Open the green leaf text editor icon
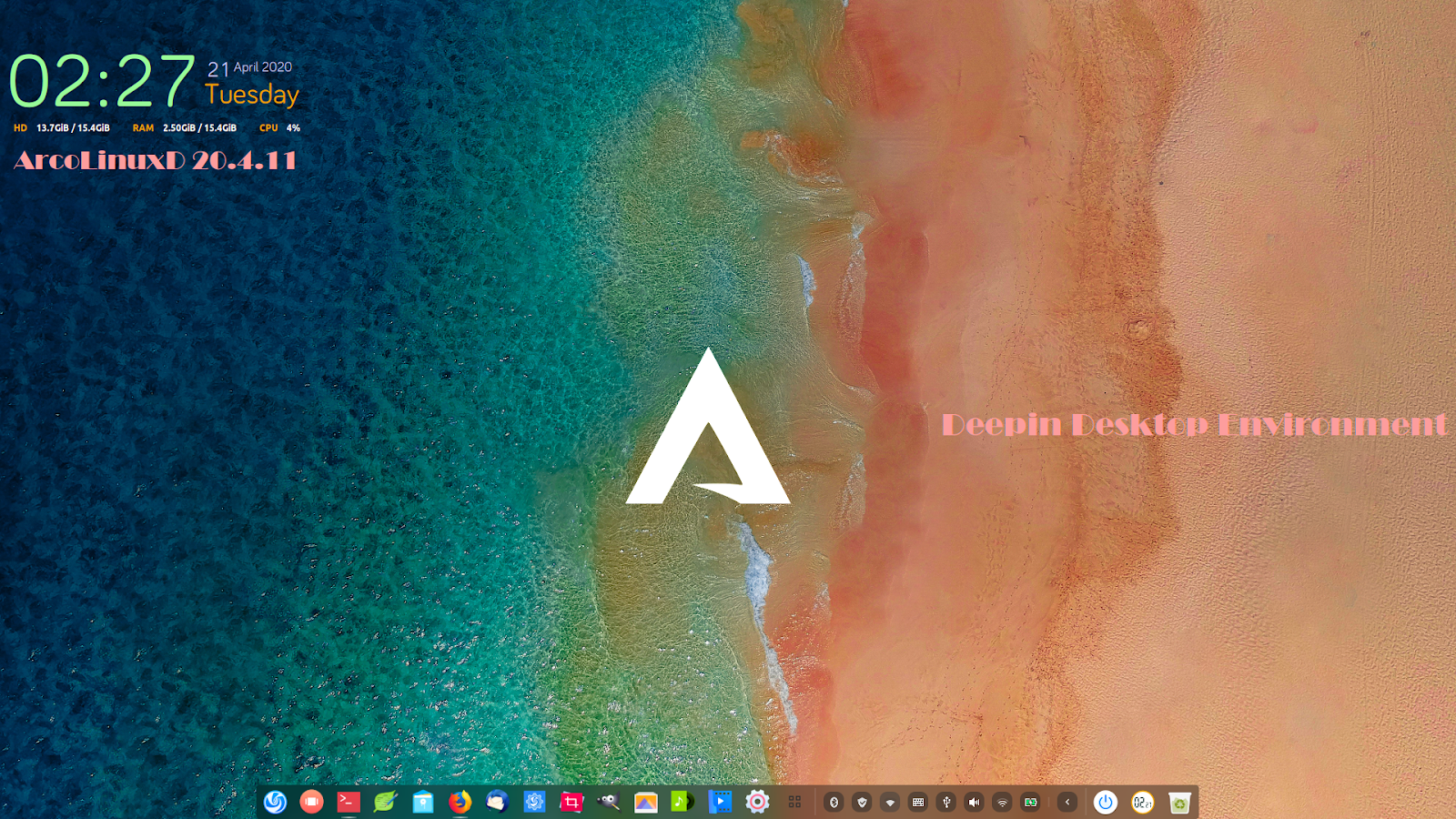This screenshot has height=819, width=1456. click(x=386, y=802)
